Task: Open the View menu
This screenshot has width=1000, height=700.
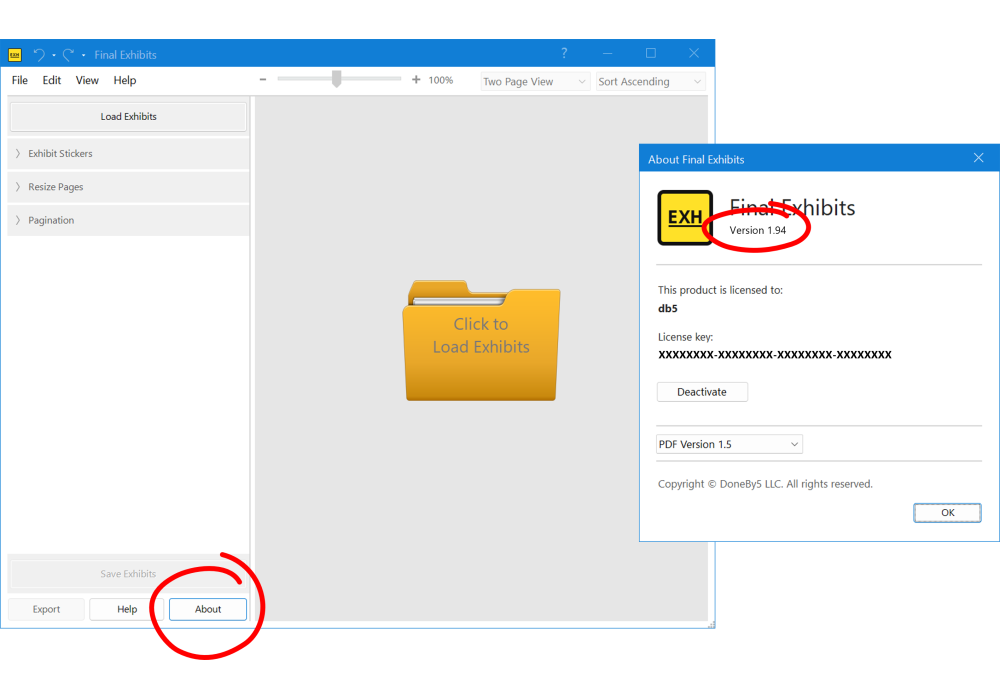Action: click(87, 80)
